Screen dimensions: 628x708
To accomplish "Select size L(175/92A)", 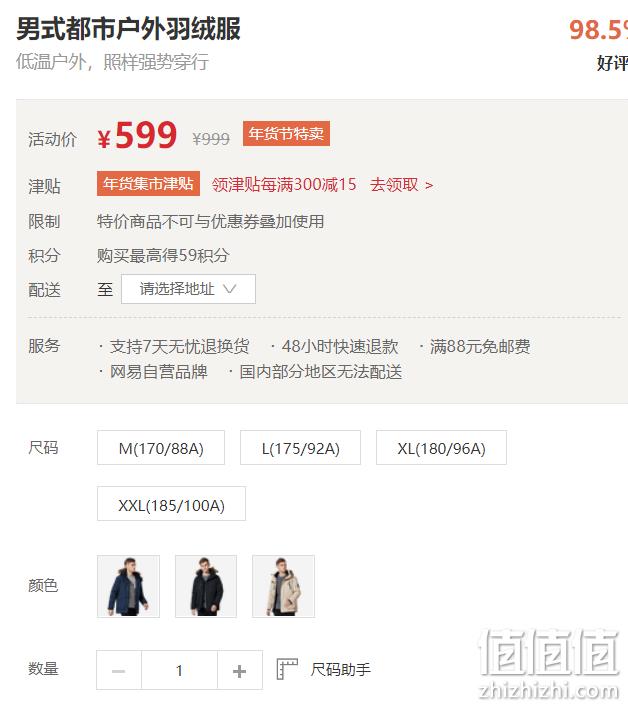I will pyautogui.click(x=300, y=448).
